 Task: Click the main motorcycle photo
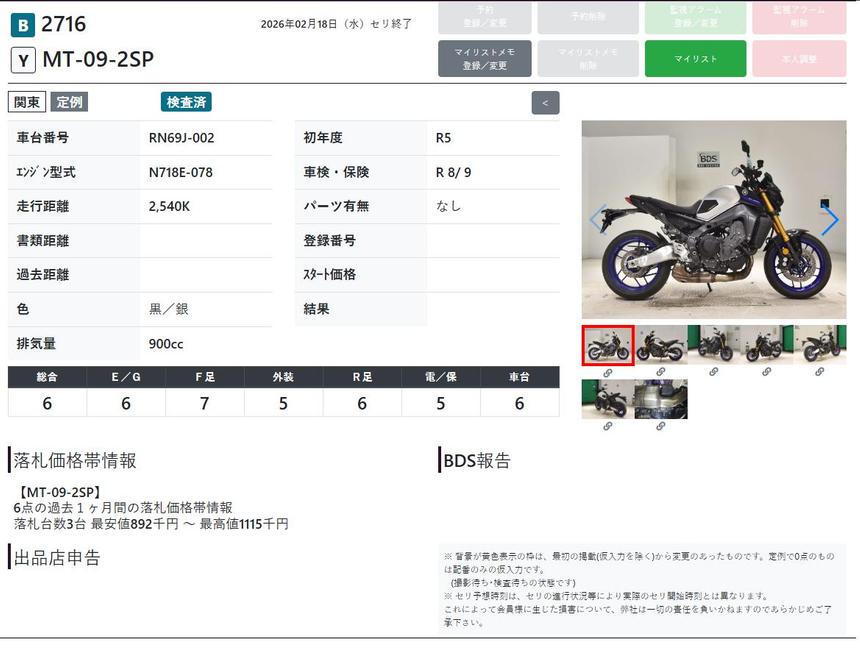[713, 220]
